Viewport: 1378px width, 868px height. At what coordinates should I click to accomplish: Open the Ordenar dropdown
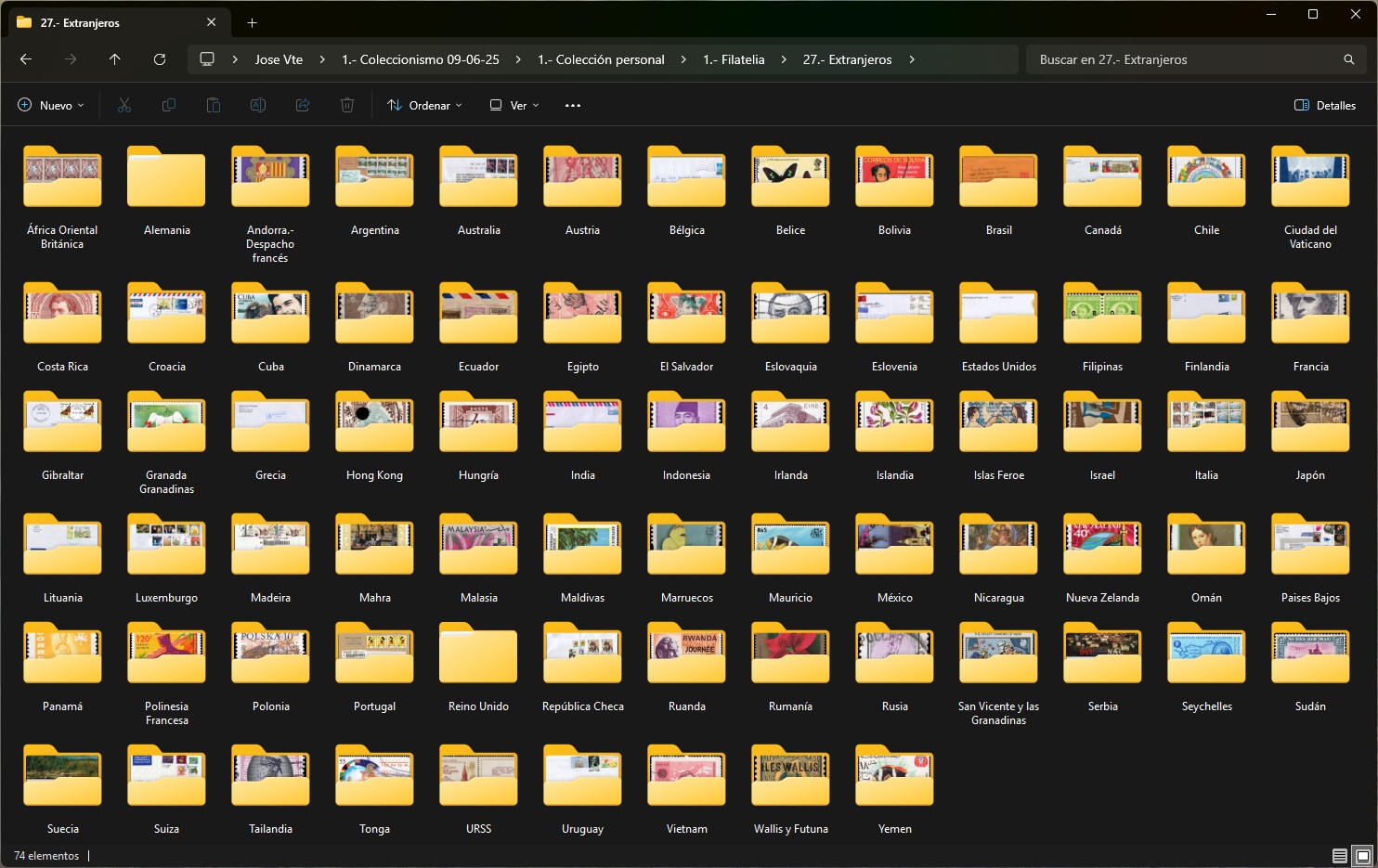click(x=424, y=106)
